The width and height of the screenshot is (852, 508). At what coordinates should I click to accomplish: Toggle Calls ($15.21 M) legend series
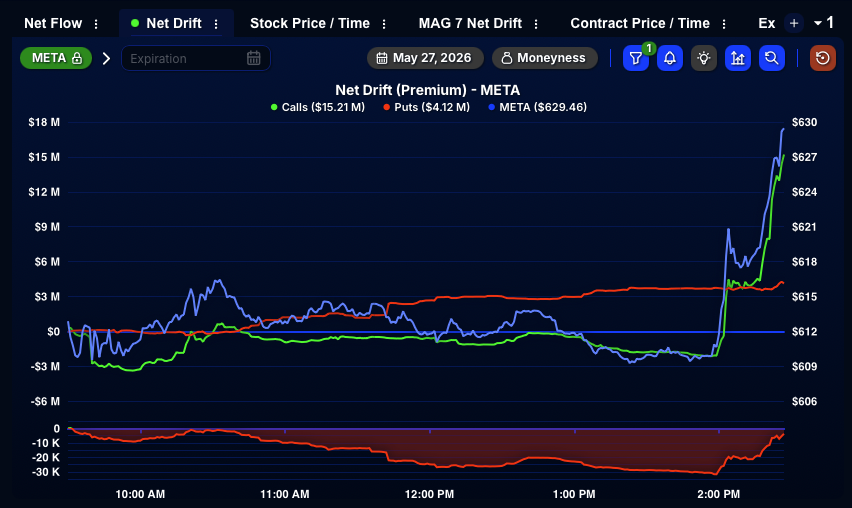[318, 107]
